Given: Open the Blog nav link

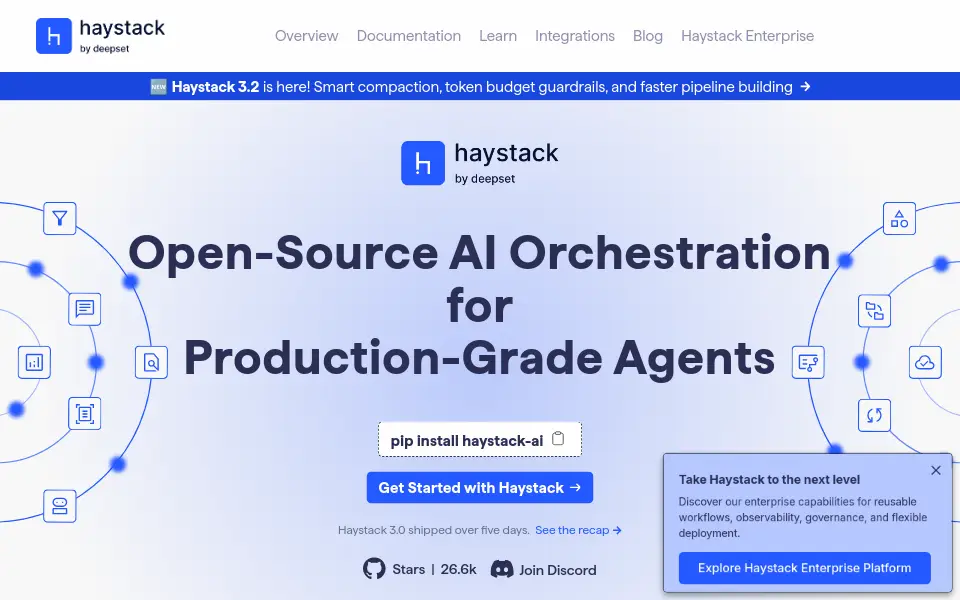Looking at the screenshot, I should 647,36.
